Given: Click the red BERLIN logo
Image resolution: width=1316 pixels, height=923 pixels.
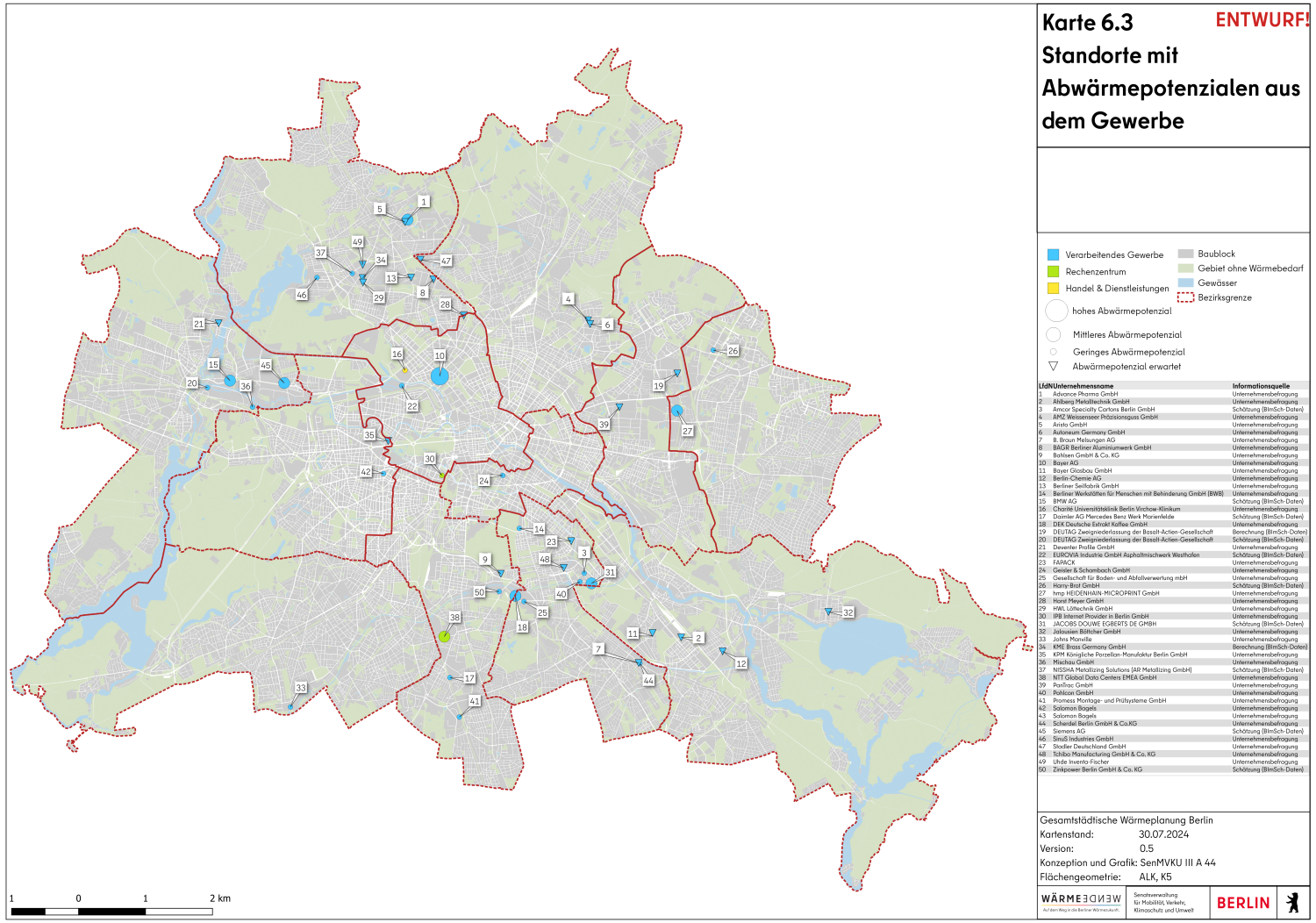Looking at the screenshot, I should pyautogui.click(x=1243, y=903).
